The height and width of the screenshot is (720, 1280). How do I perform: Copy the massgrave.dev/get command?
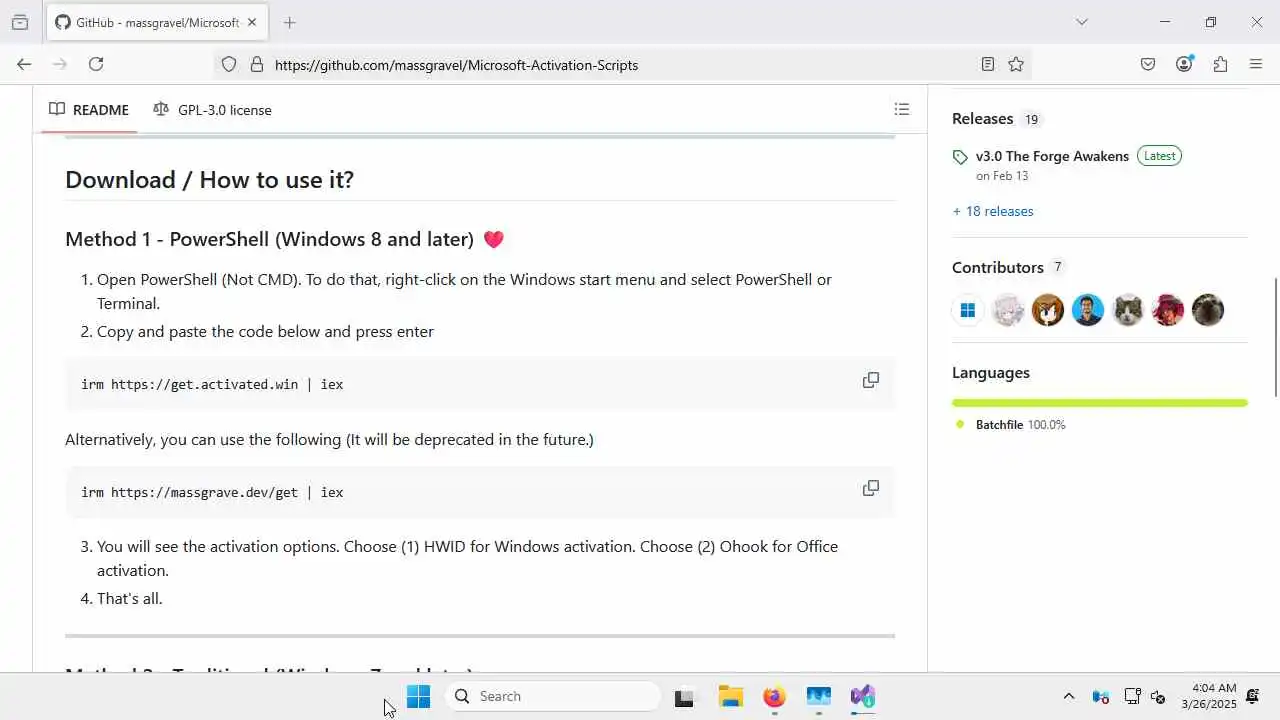point(871,488)
